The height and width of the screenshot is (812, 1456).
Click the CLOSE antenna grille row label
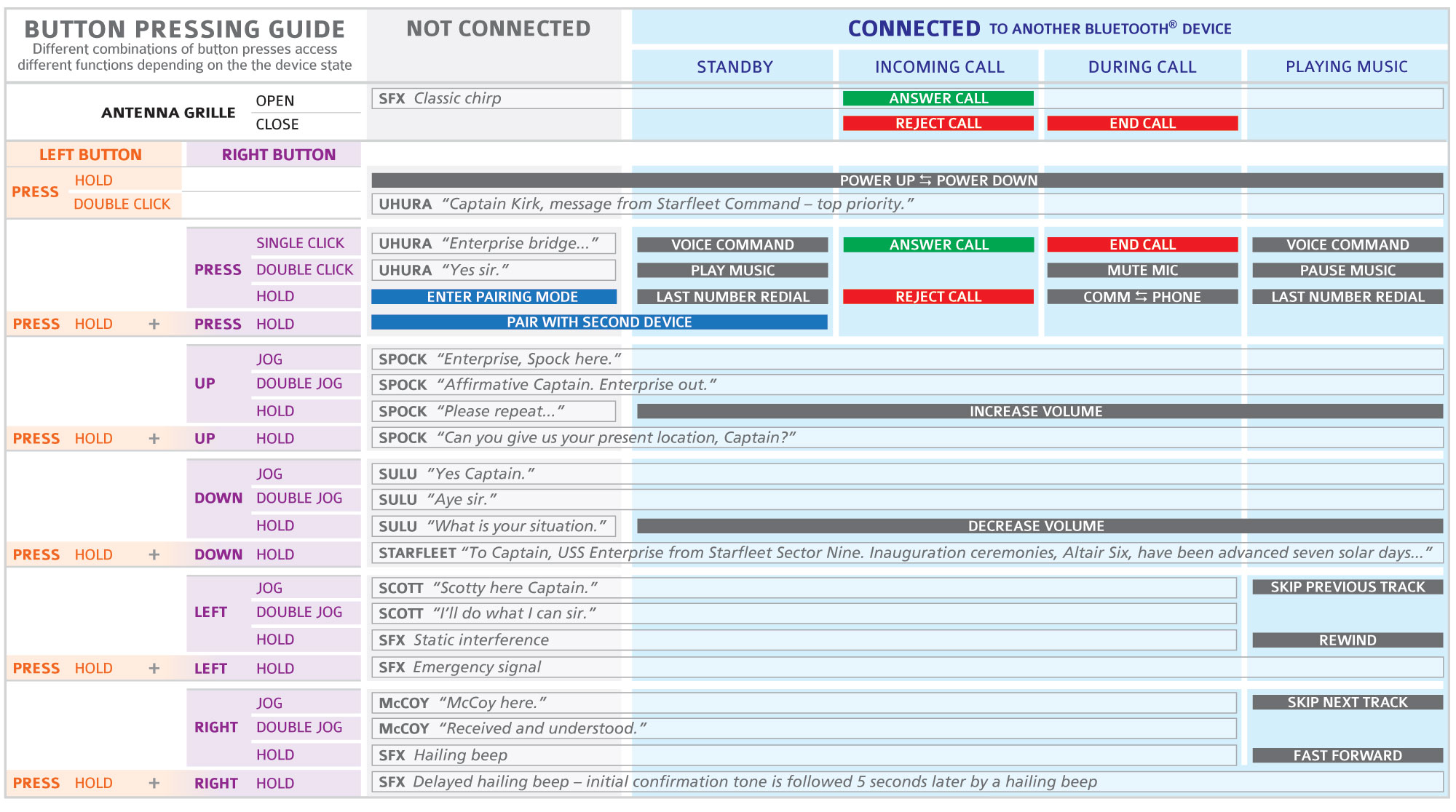click(277, 124)
